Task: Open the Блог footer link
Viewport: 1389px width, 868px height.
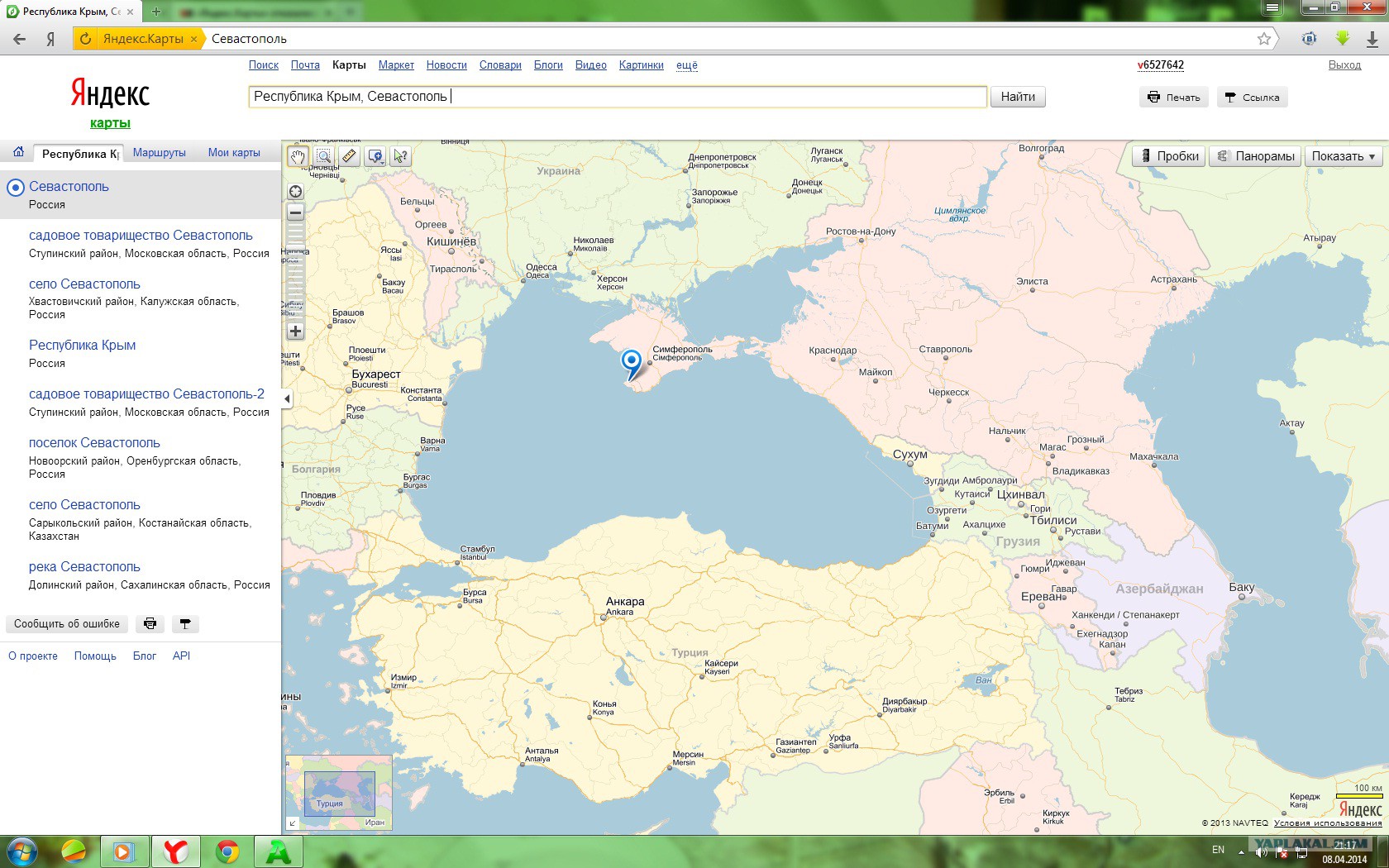Action: [145, 656]
